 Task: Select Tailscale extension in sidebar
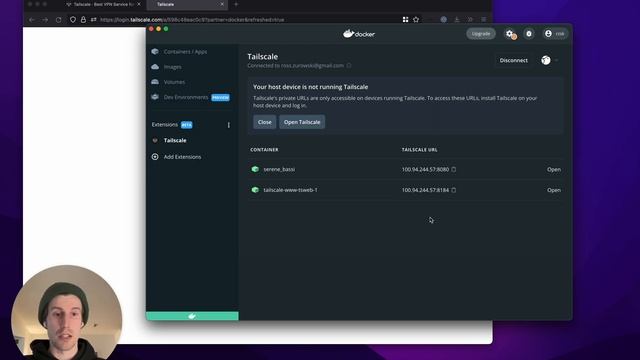(175, 140)
